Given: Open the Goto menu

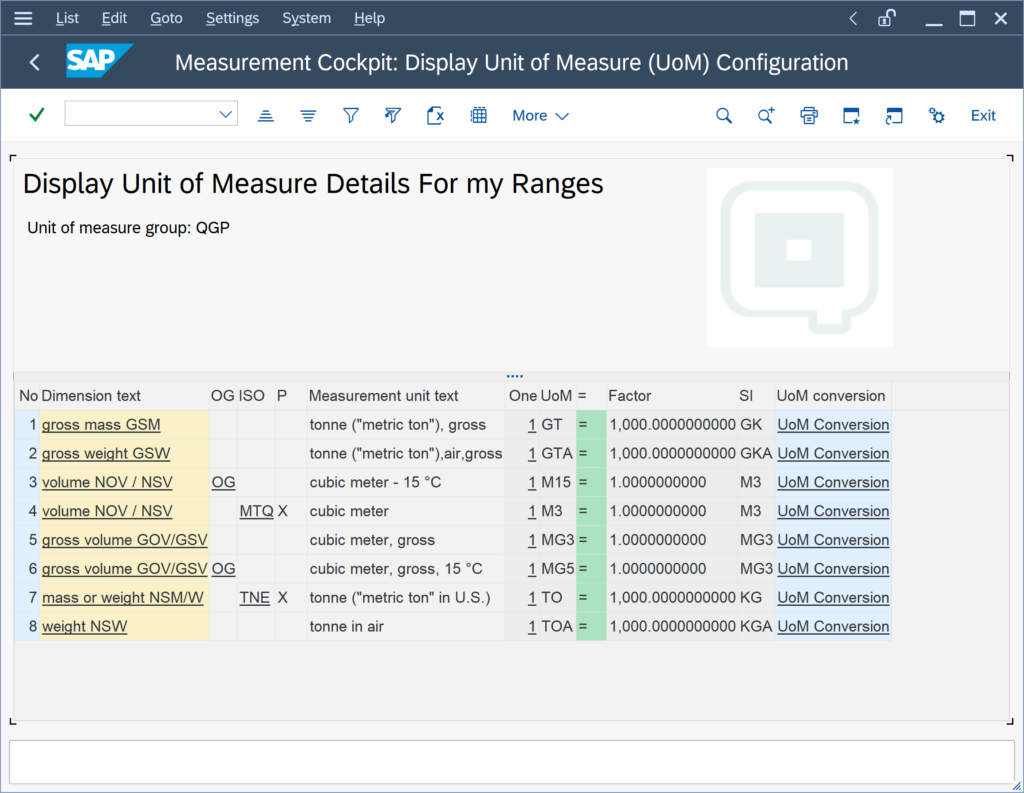Looking at the screenshot, I should tap(166, 18).
